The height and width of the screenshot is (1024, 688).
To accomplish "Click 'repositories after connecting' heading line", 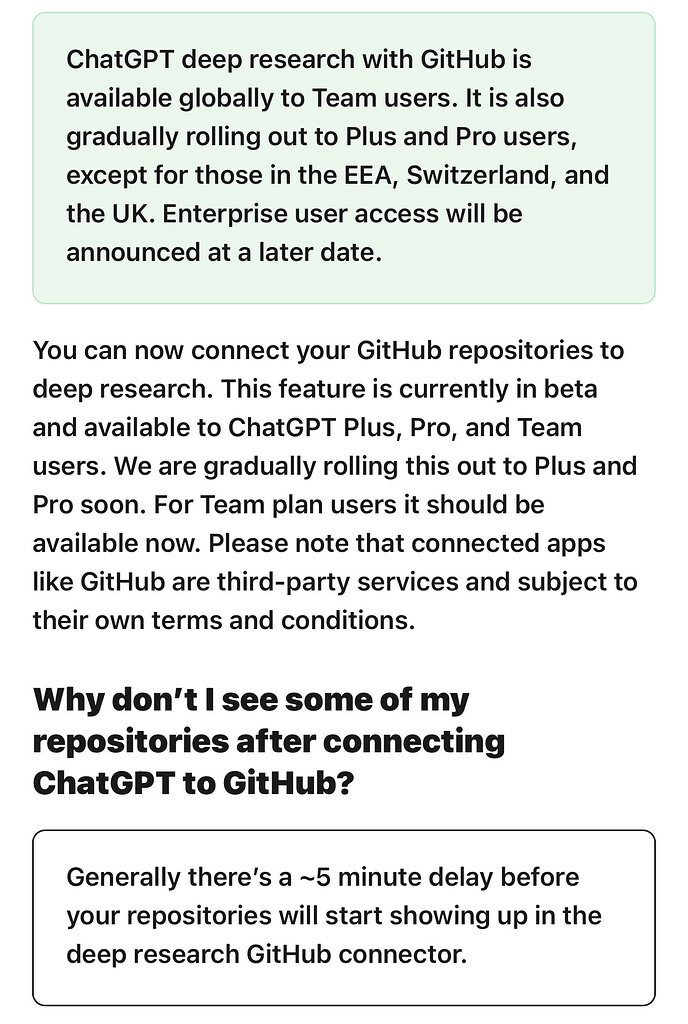I will coord(269,742).
